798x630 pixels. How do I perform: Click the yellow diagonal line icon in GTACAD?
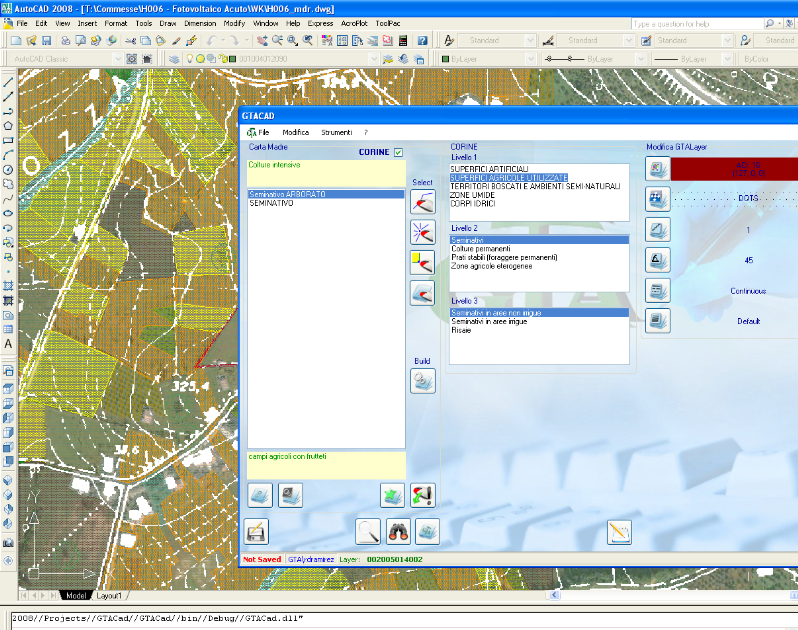point(619,532)
